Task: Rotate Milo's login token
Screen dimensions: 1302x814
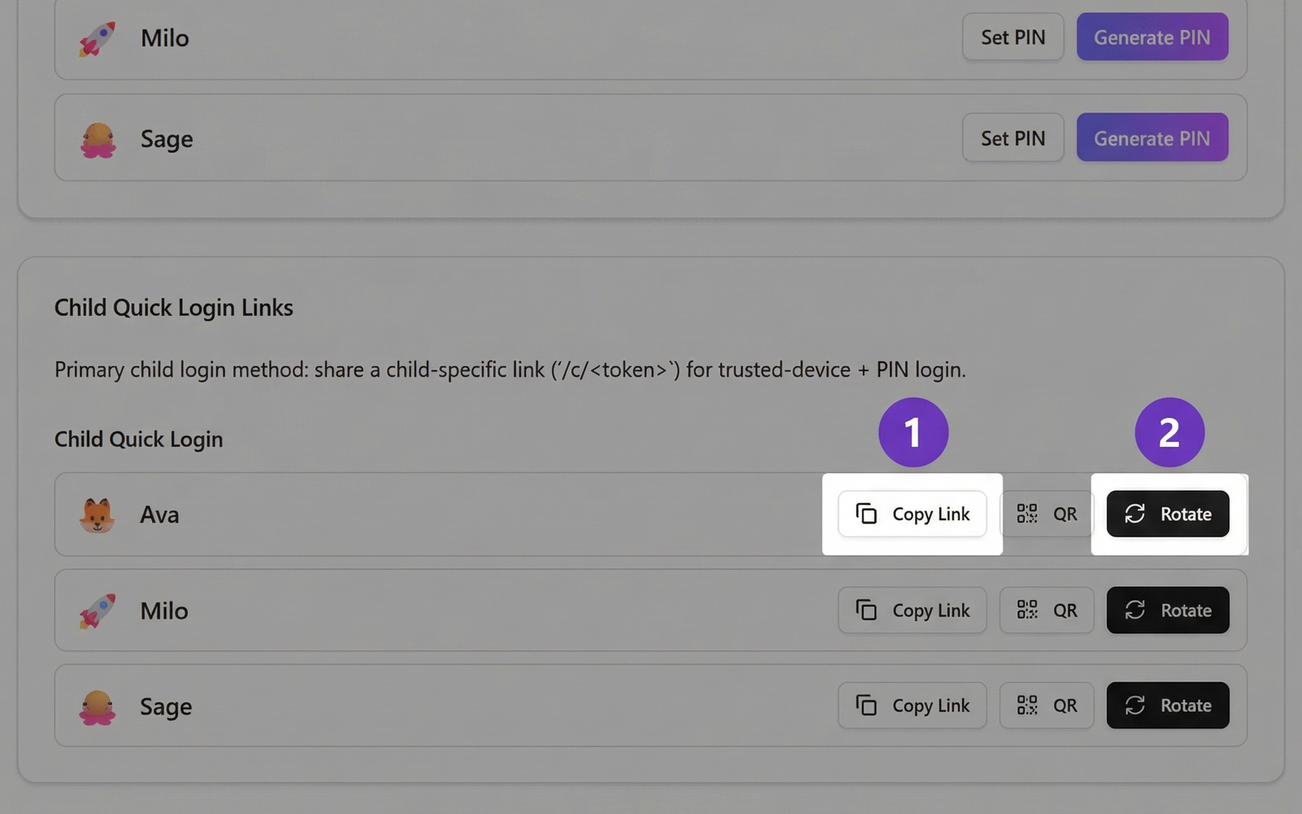Action: click(1168, 610)
